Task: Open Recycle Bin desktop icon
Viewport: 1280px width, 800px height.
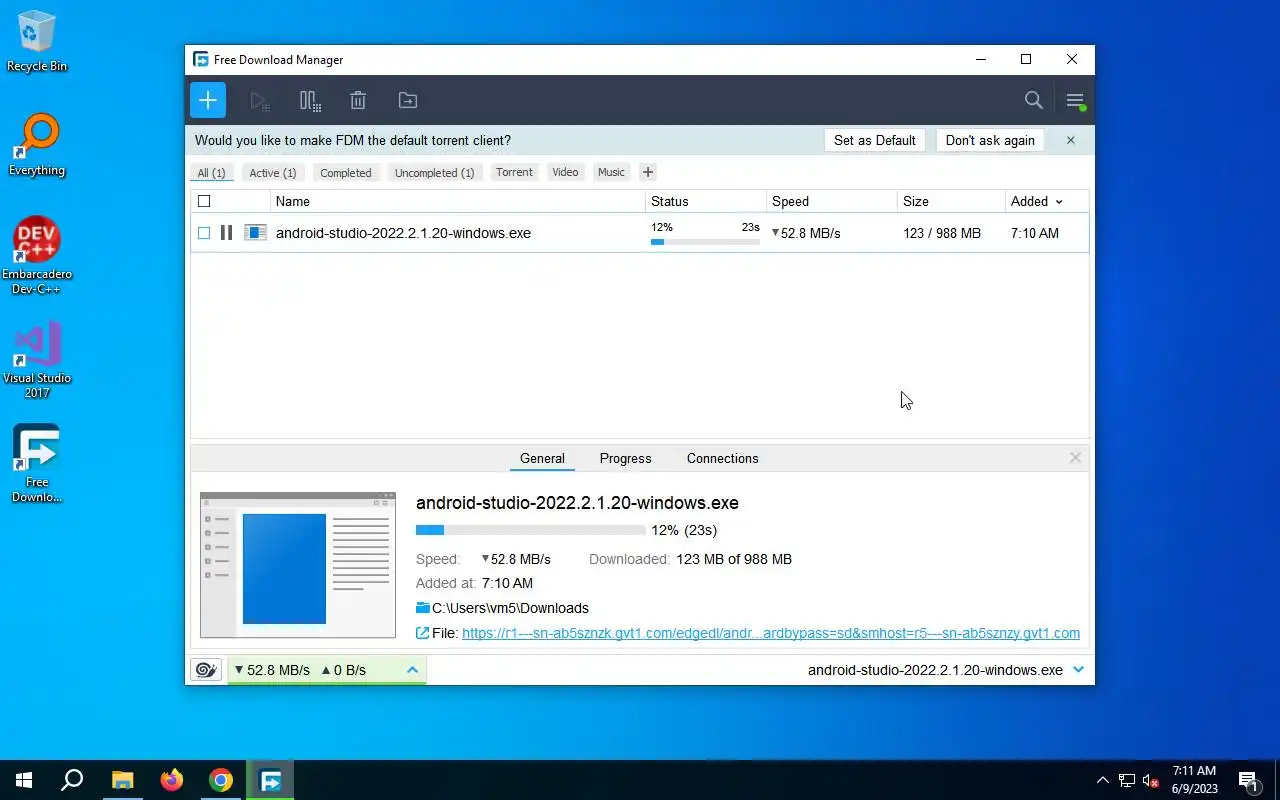Action: (x=37, y=41)
